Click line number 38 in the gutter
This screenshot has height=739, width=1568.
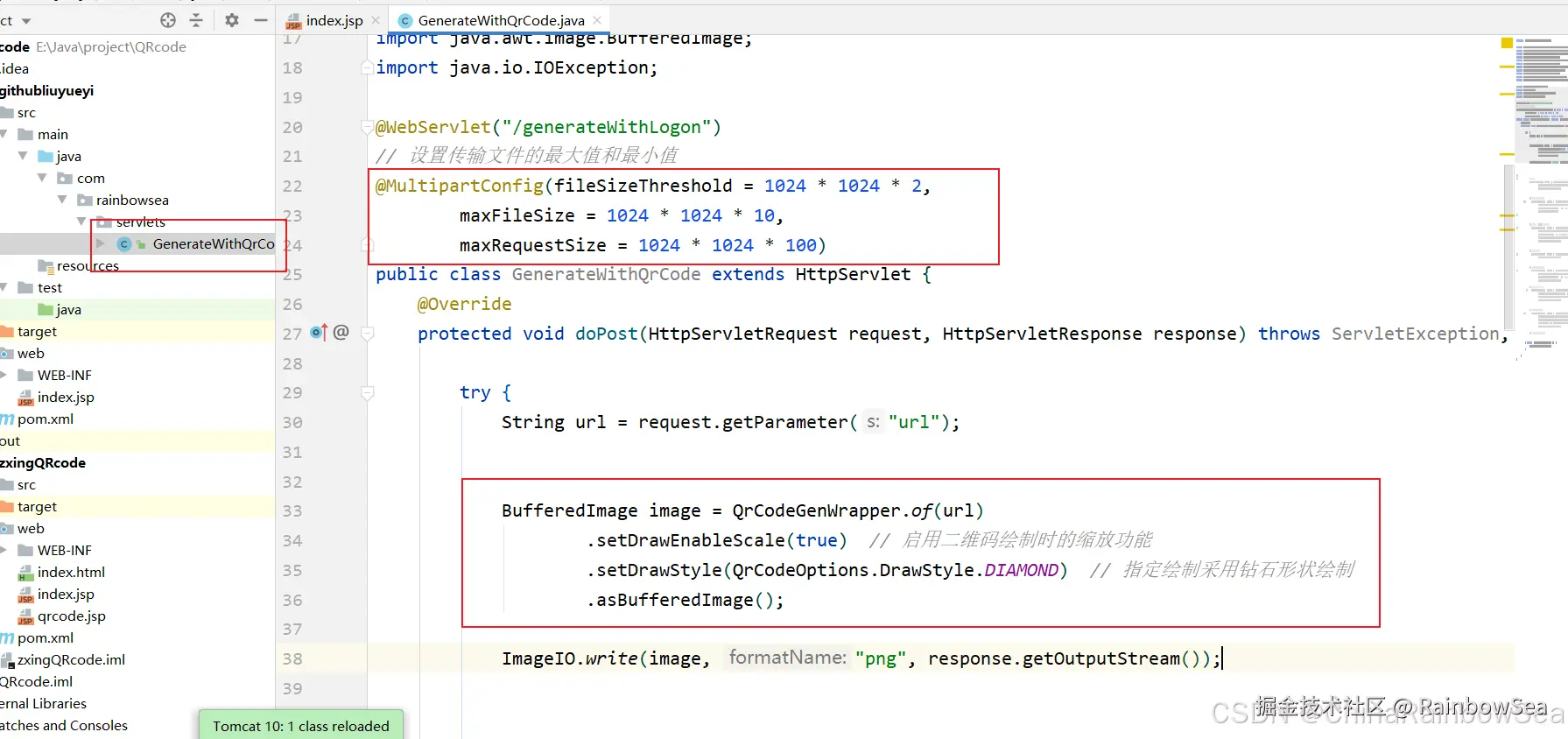[x=292, y=658]
